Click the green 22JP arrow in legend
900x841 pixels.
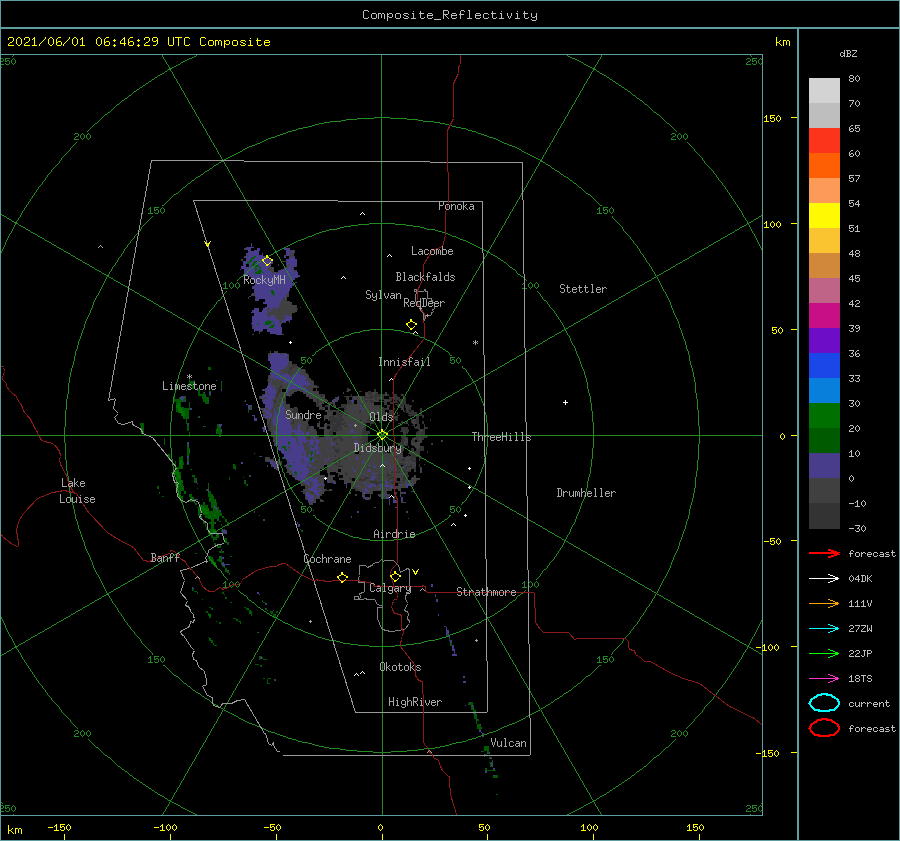(x=824, y=653)
